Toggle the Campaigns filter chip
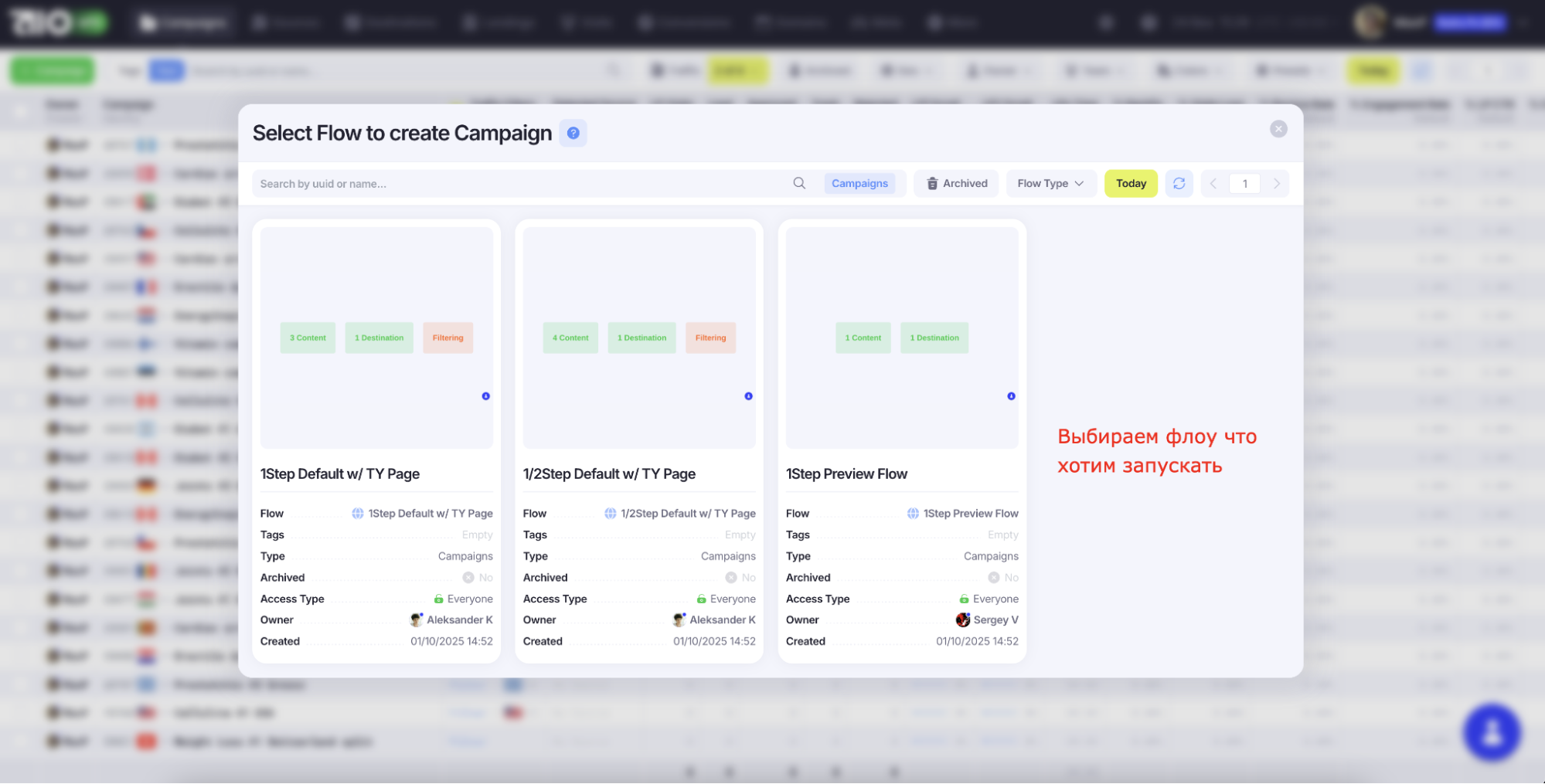The image size is (1545, 784). (859, 183)
